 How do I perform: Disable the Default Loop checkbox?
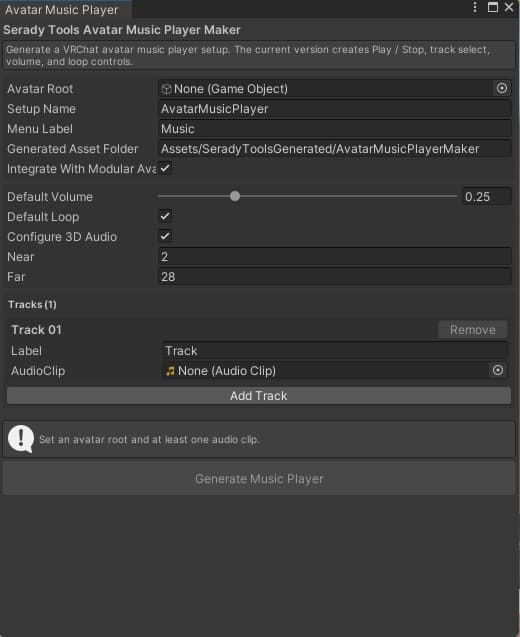(x=165, y=216)
